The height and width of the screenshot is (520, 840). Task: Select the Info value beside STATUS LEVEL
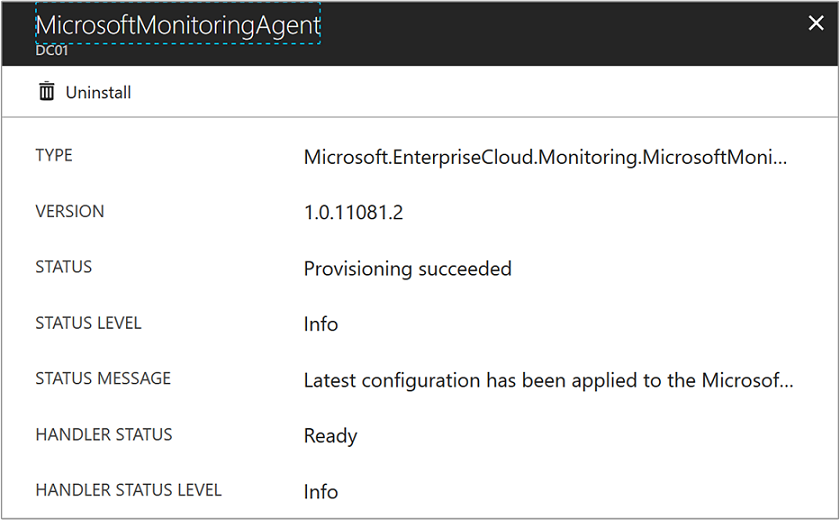click(321, 325)
